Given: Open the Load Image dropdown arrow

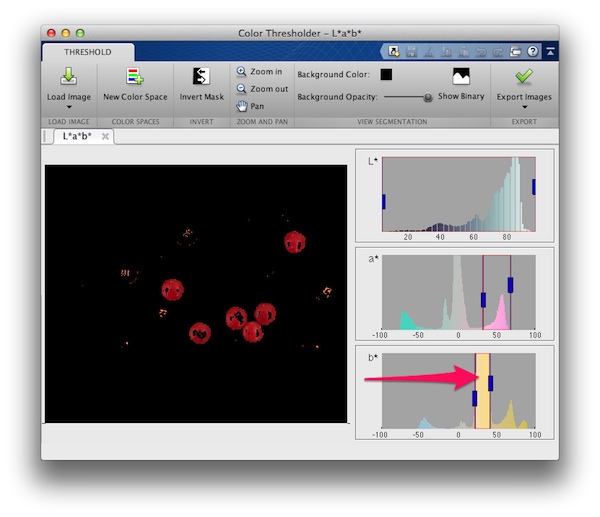Looking at the screenshot, I should tap(68, 106).
